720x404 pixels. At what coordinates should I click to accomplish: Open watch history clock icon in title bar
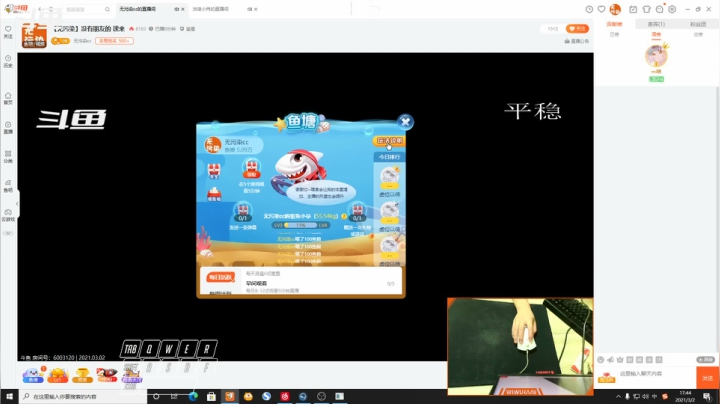tap(589, 9)
